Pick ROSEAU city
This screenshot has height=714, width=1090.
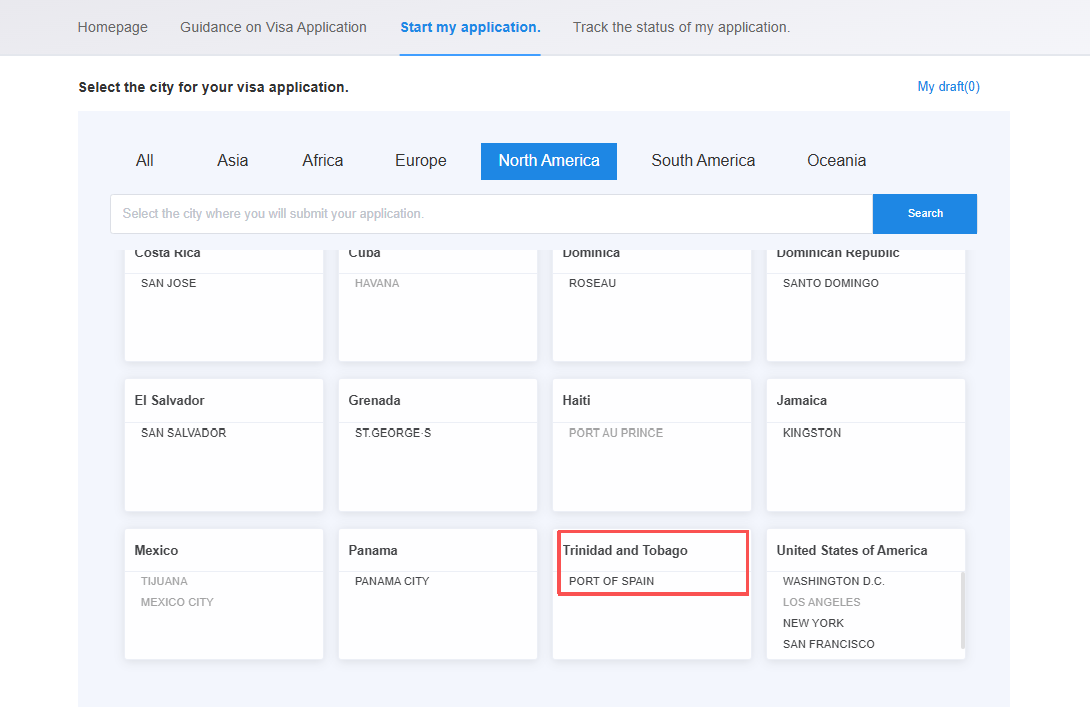592,283
